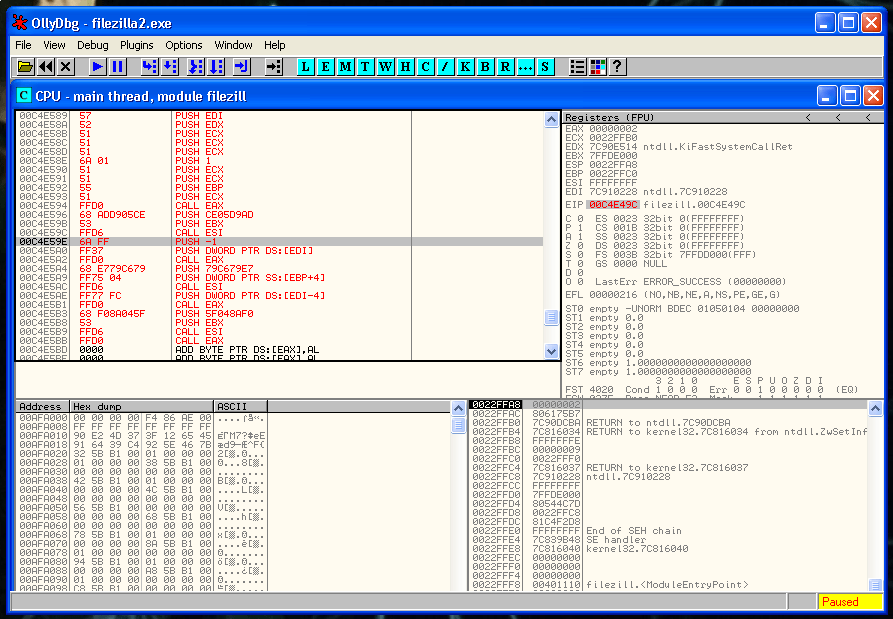Image resolution: width=893 pixels, height=619 pixels.
Task: Click the EFL 00000216 flags line
Action: 673,295
